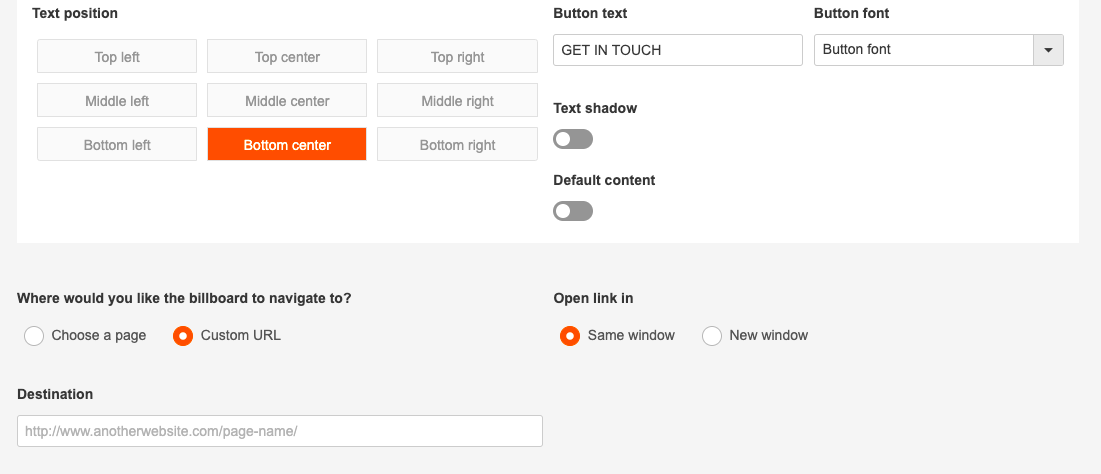
Task: Choose Same window for opening link
Action: [x=570, y=336]
